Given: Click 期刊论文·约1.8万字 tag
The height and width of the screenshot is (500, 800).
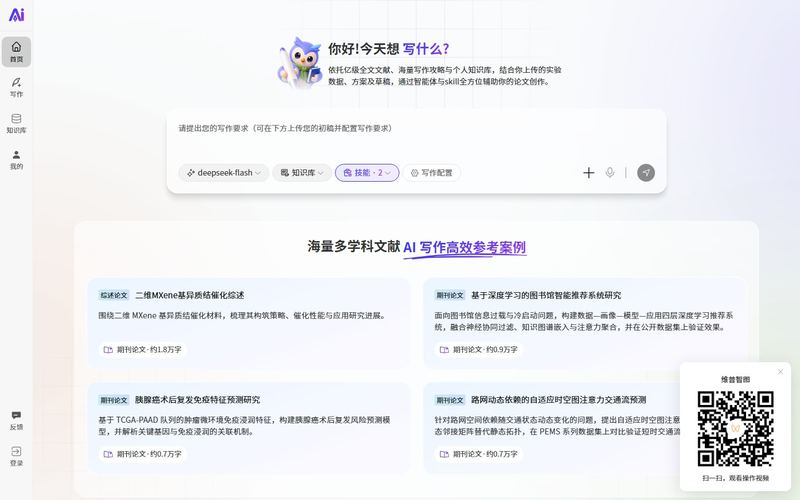Looking at the screenshot, I should tap(143, 349).
